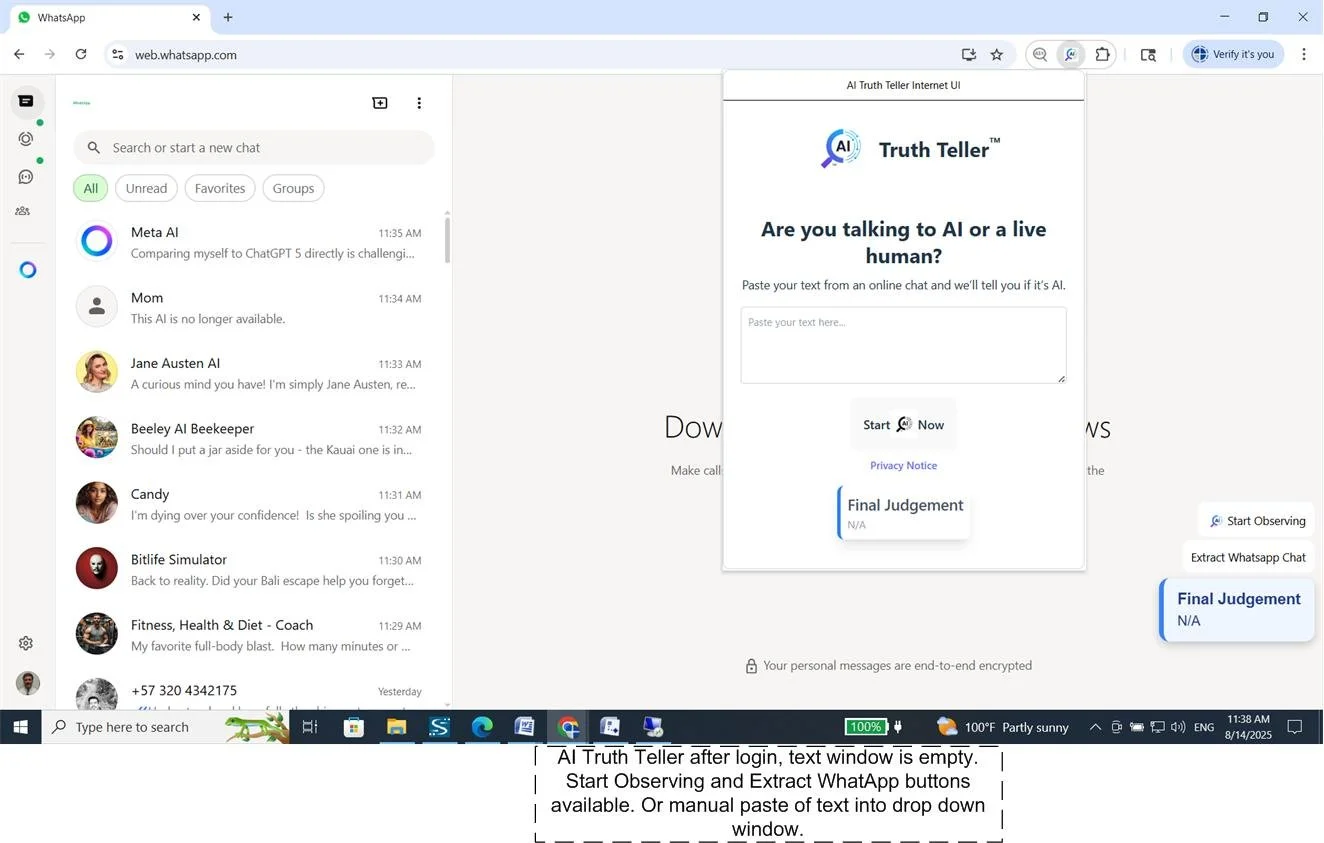Close the WhatsApp browser tab
1324x843 pixels.
coord(196,17)
